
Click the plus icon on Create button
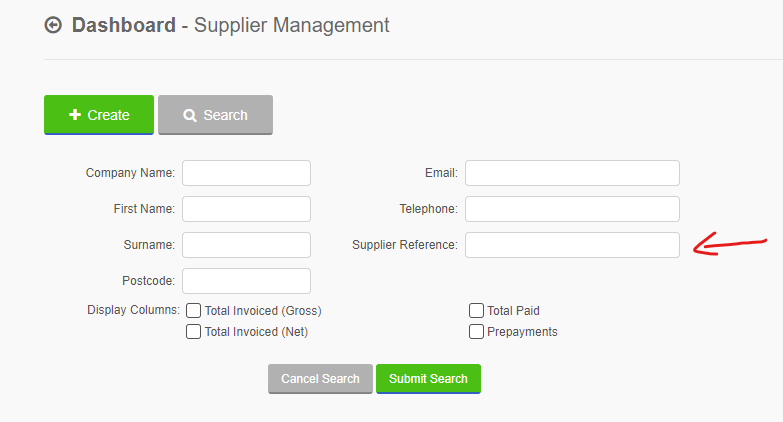click(75, 115)
